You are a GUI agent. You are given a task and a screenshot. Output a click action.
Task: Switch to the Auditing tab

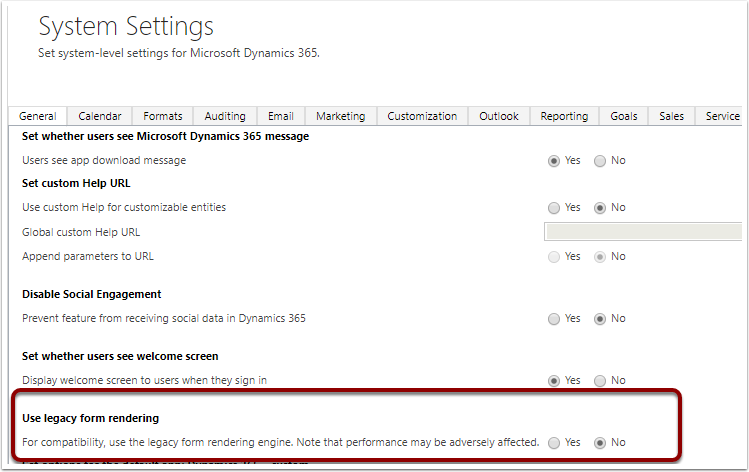225,116
